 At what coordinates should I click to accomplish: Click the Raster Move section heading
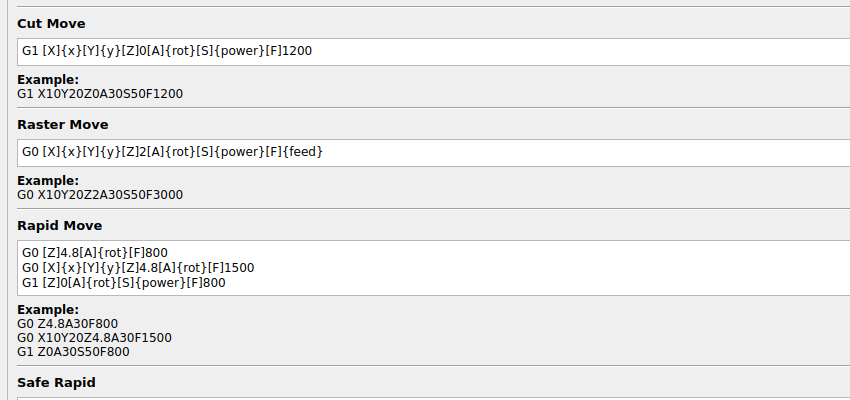(63, 124)
